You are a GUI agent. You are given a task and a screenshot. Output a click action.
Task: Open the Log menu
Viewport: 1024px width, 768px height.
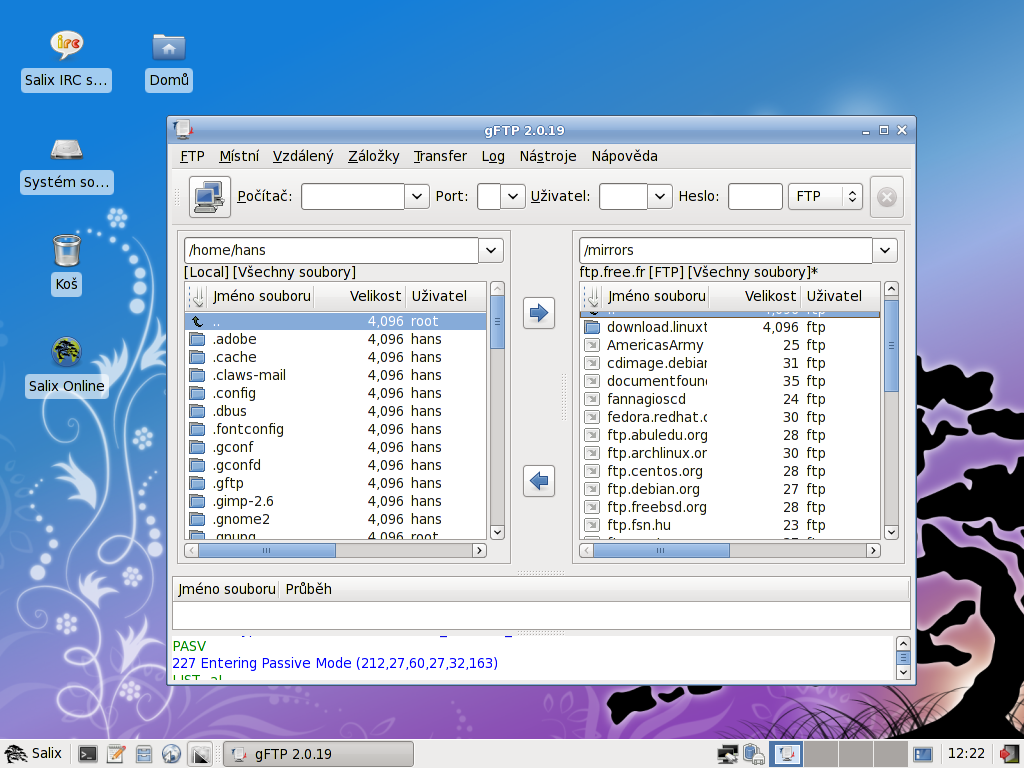point(493,156)
